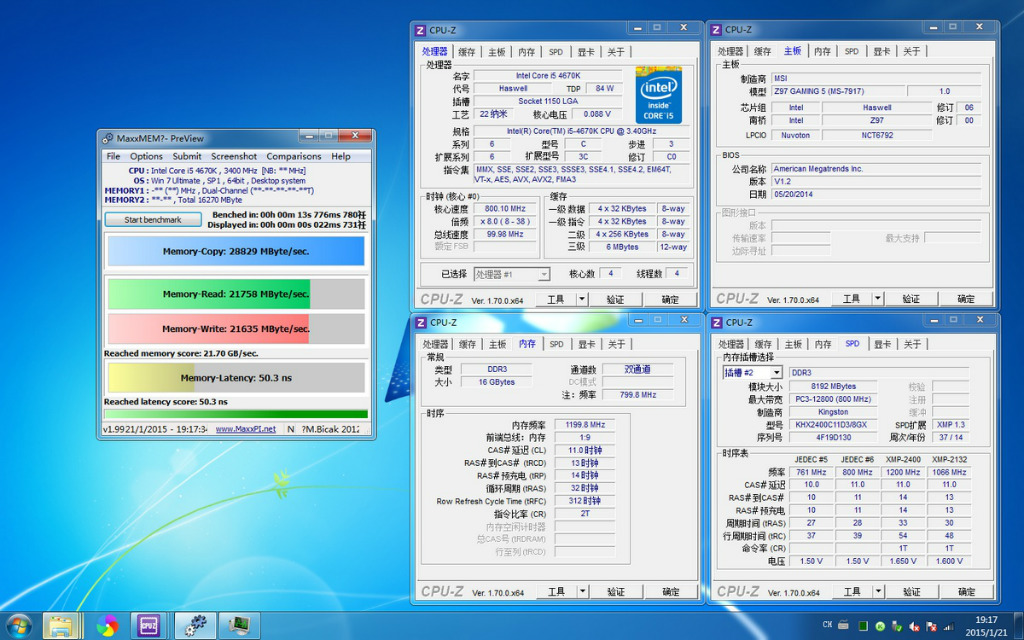The image size is (1024, 640).
Task: Click the 名字 field showing Intel Core i5 4670K
Action: (x=548, y=76)
